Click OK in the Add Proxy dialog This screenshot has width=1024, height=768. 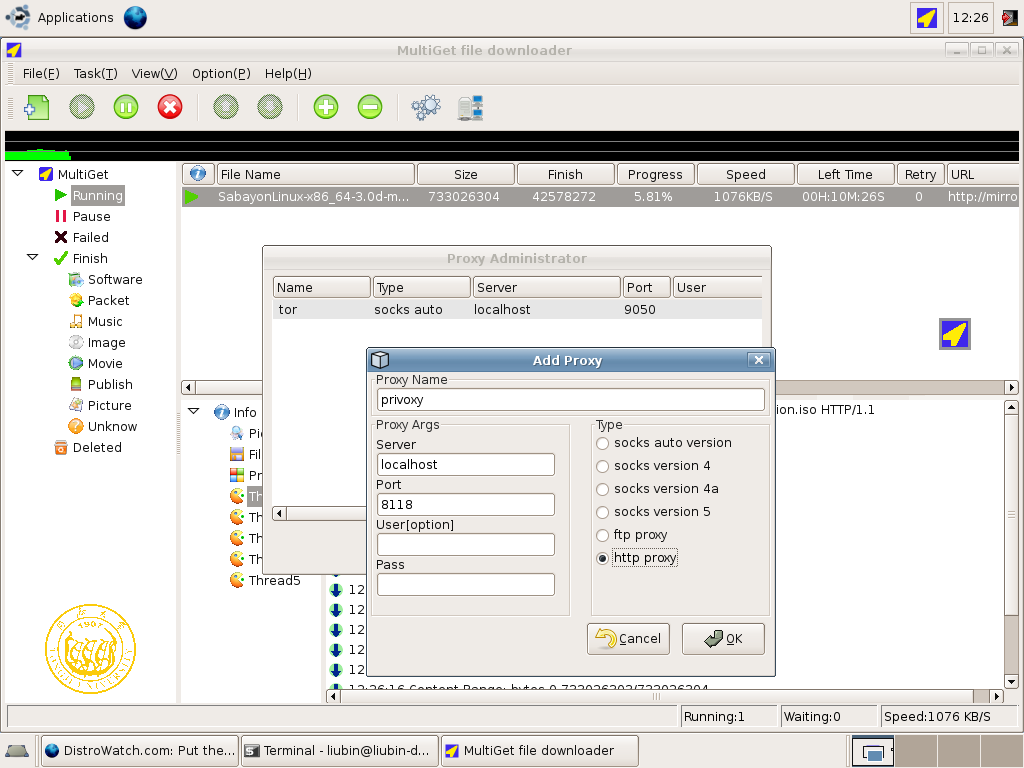(723, 639)
